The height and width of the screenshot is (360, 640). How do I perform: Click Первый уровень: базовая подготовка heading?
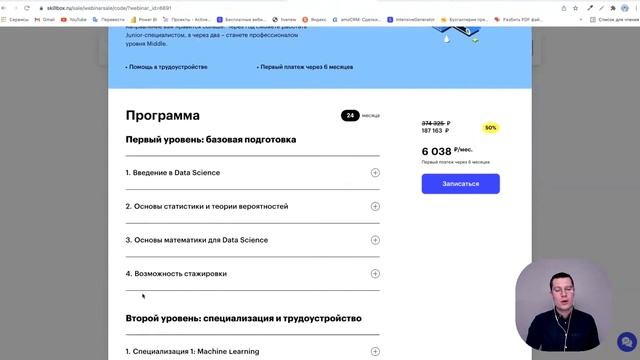coord(211,140)
